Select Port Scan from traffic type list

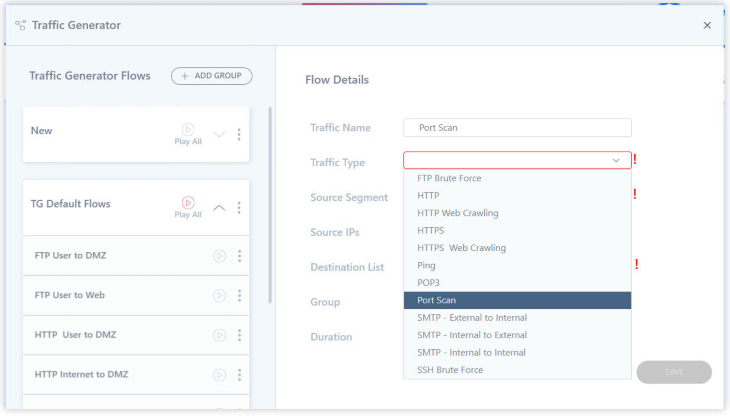point(517,300)
